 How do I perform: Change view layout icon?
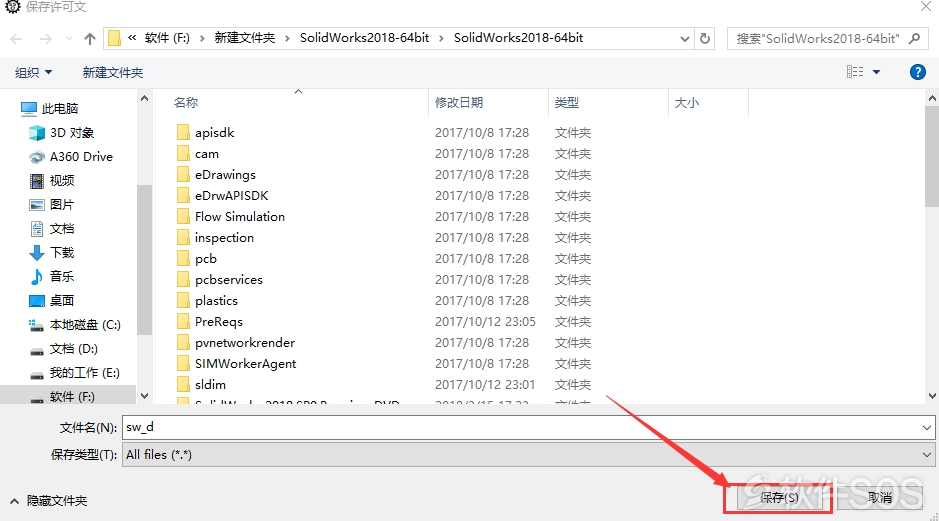pyautogui.click(x=855, y=72)
